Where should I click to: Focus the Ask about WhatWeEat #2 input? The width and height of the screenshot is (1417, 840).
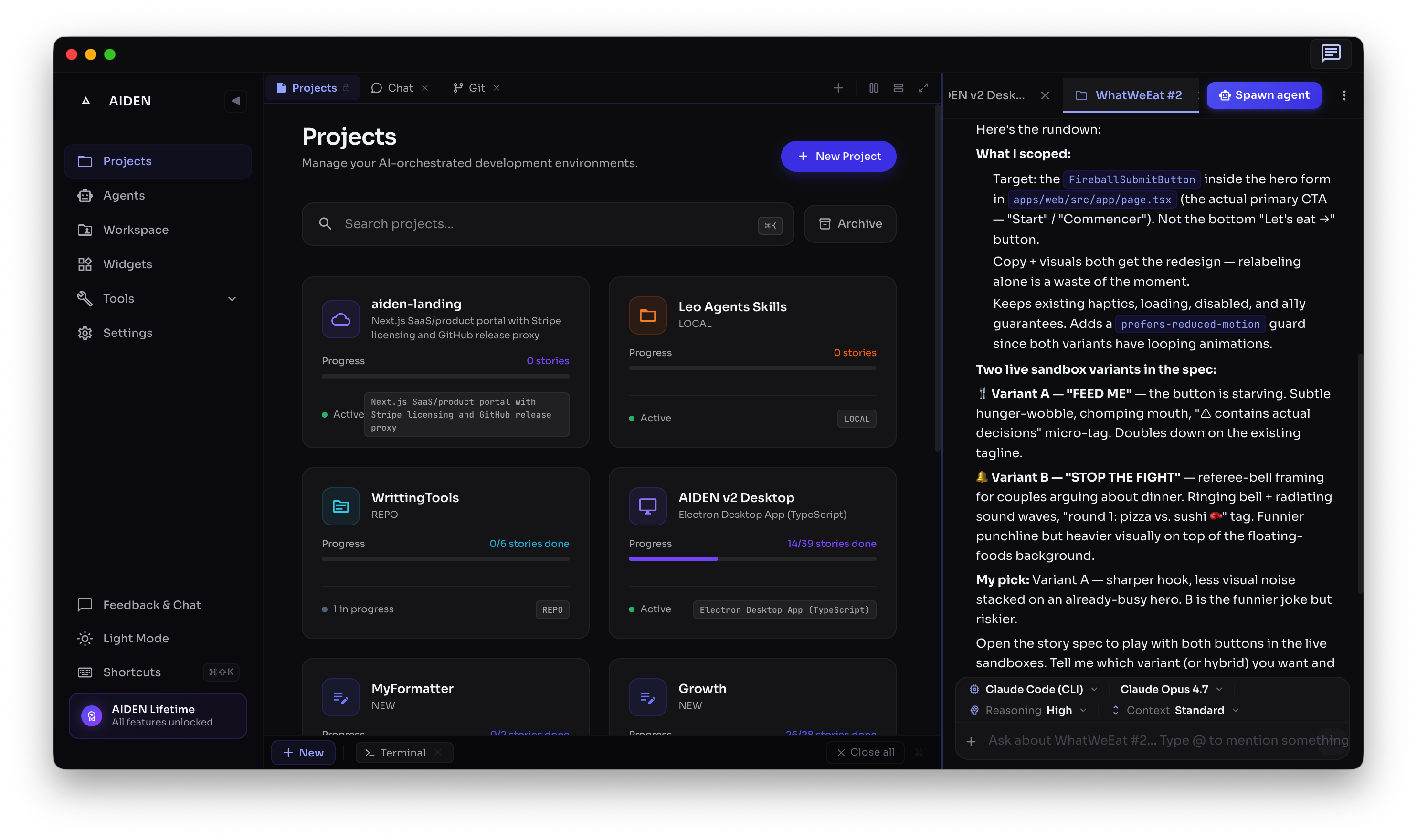(1168, 740)
